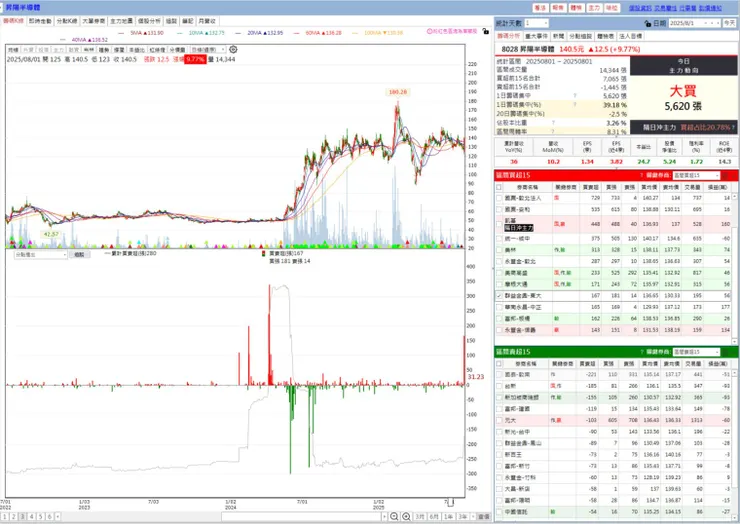Screen dimensions: 740x524
Task: Enable 分價量 overlay in chart toolbar
Action: [177, 50]
